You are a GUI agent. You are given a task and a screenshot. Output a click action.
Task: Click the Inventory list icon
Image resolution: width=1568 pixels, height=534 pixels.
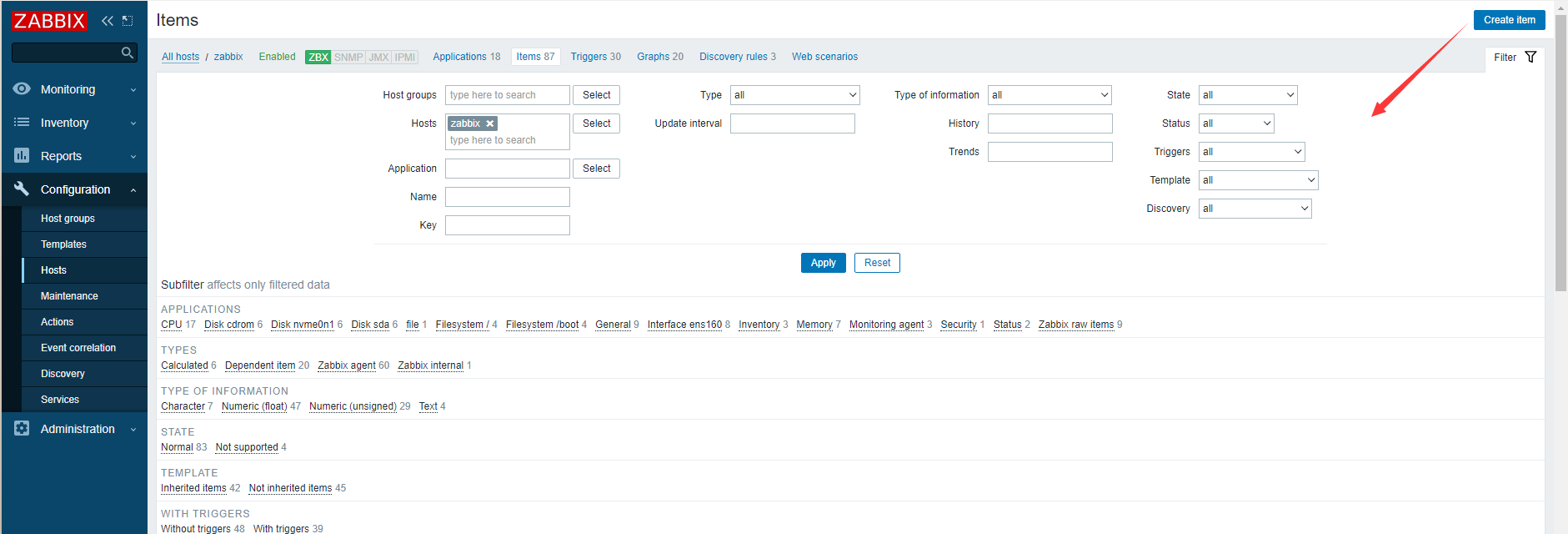click(x=22, y=122)
